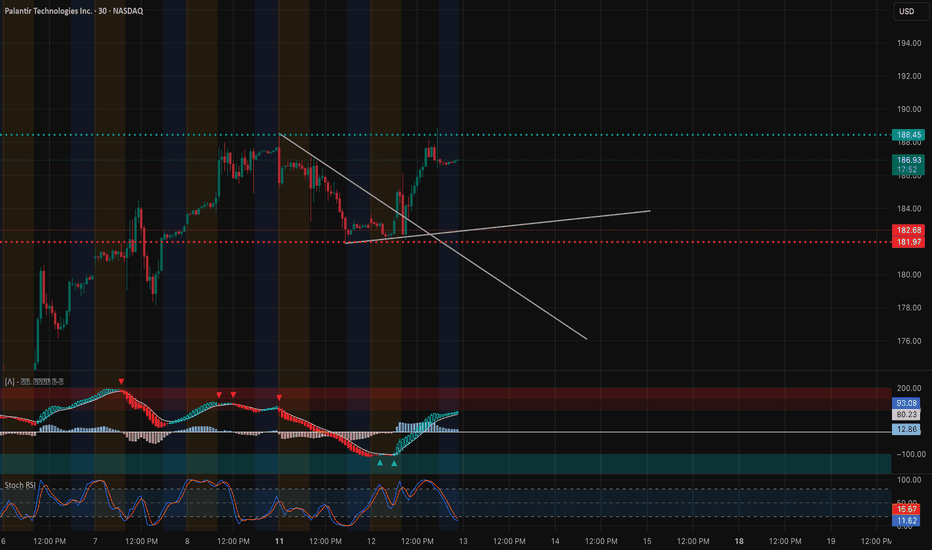Screen dimensions: 932x550
Task: Click the blue 93.08 oscillator value label
Action: point(906,403)
